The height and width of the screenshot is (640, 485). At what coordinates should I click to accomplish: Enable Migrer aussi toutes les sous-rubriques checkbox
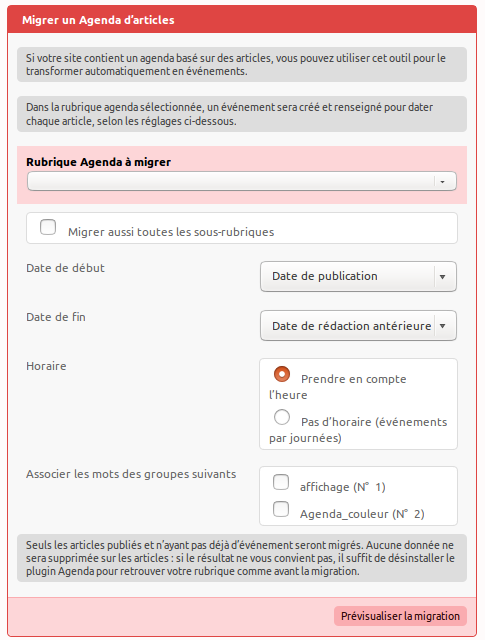[48, 227]
